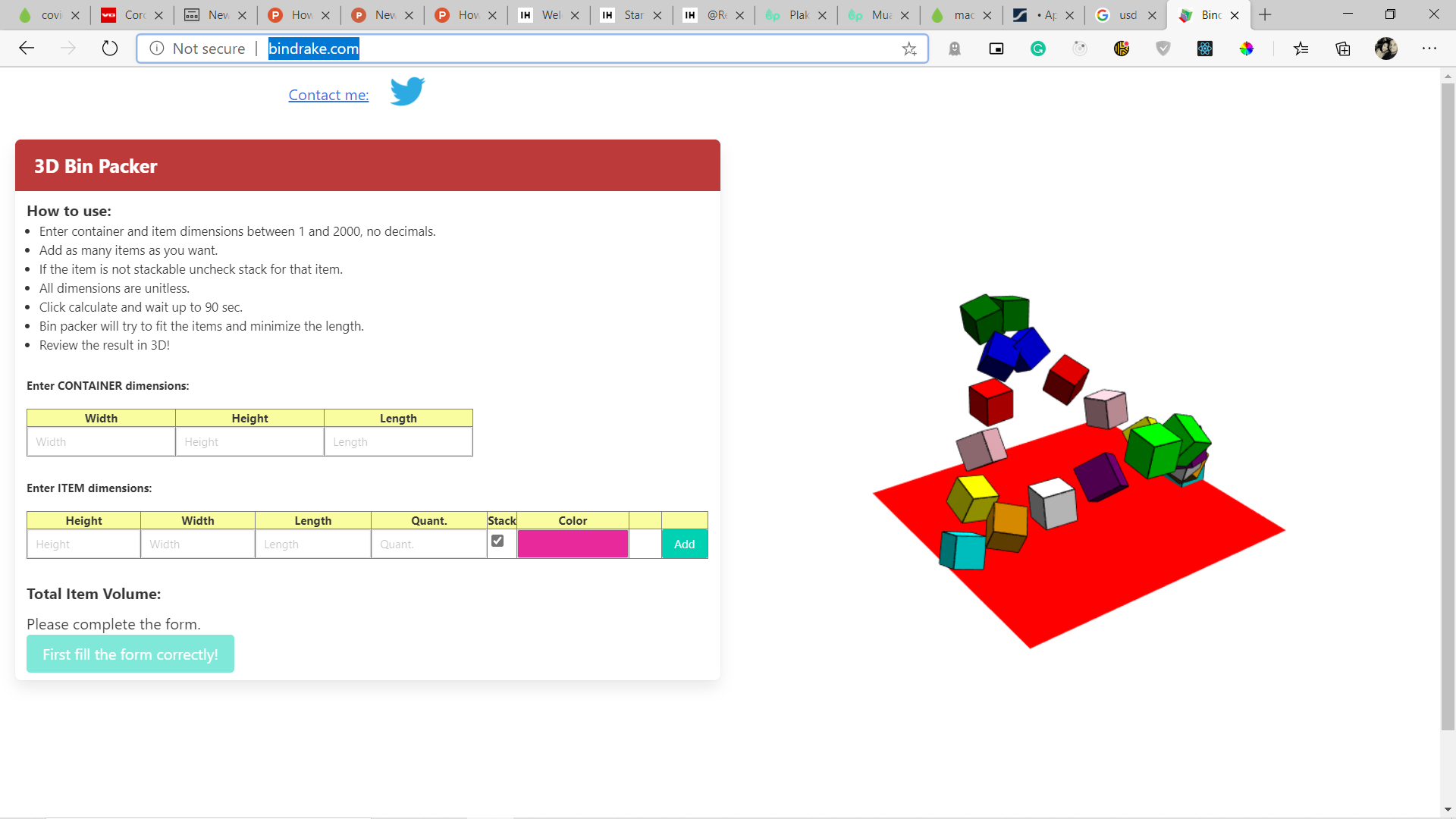The height and width of the screenshot is (819, 1456).
Task: Uncheck the Stack checkbox for item
Action: (x=497, y=541)
